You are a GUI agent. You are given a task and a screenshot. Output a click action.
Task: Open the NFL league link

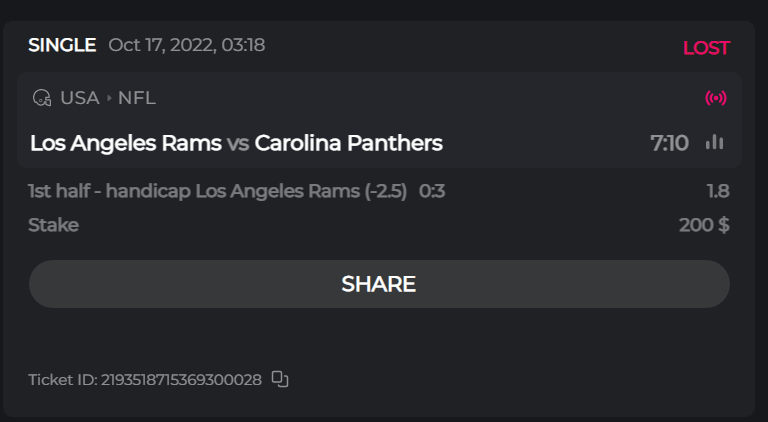pos(137,98)
